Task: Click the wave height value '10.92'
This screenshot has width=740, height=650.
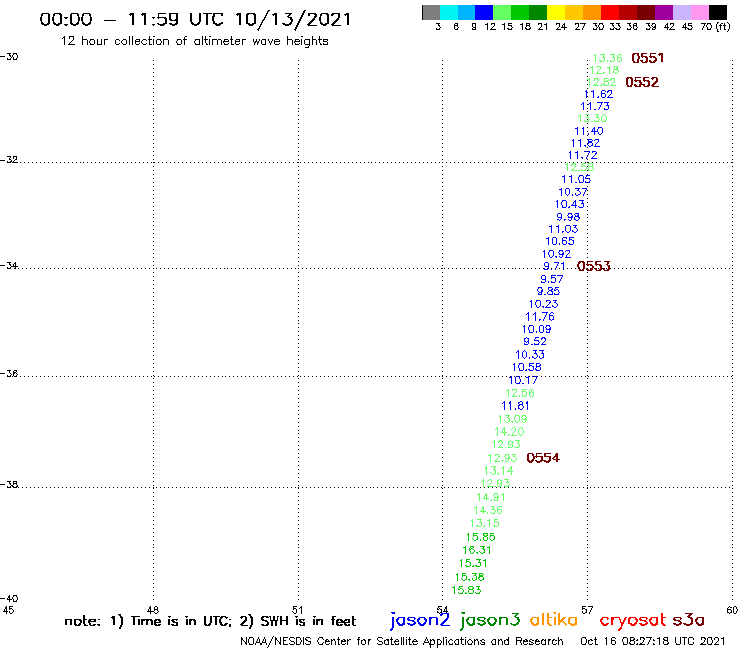Action: [x=556, y=254]
